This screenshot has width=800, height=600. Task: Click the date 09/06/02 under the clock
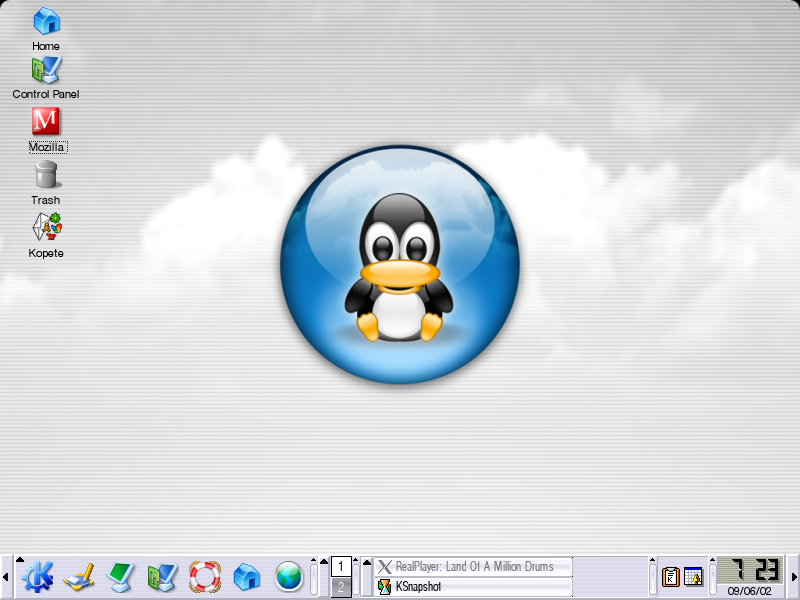click(x=749, y=591)
